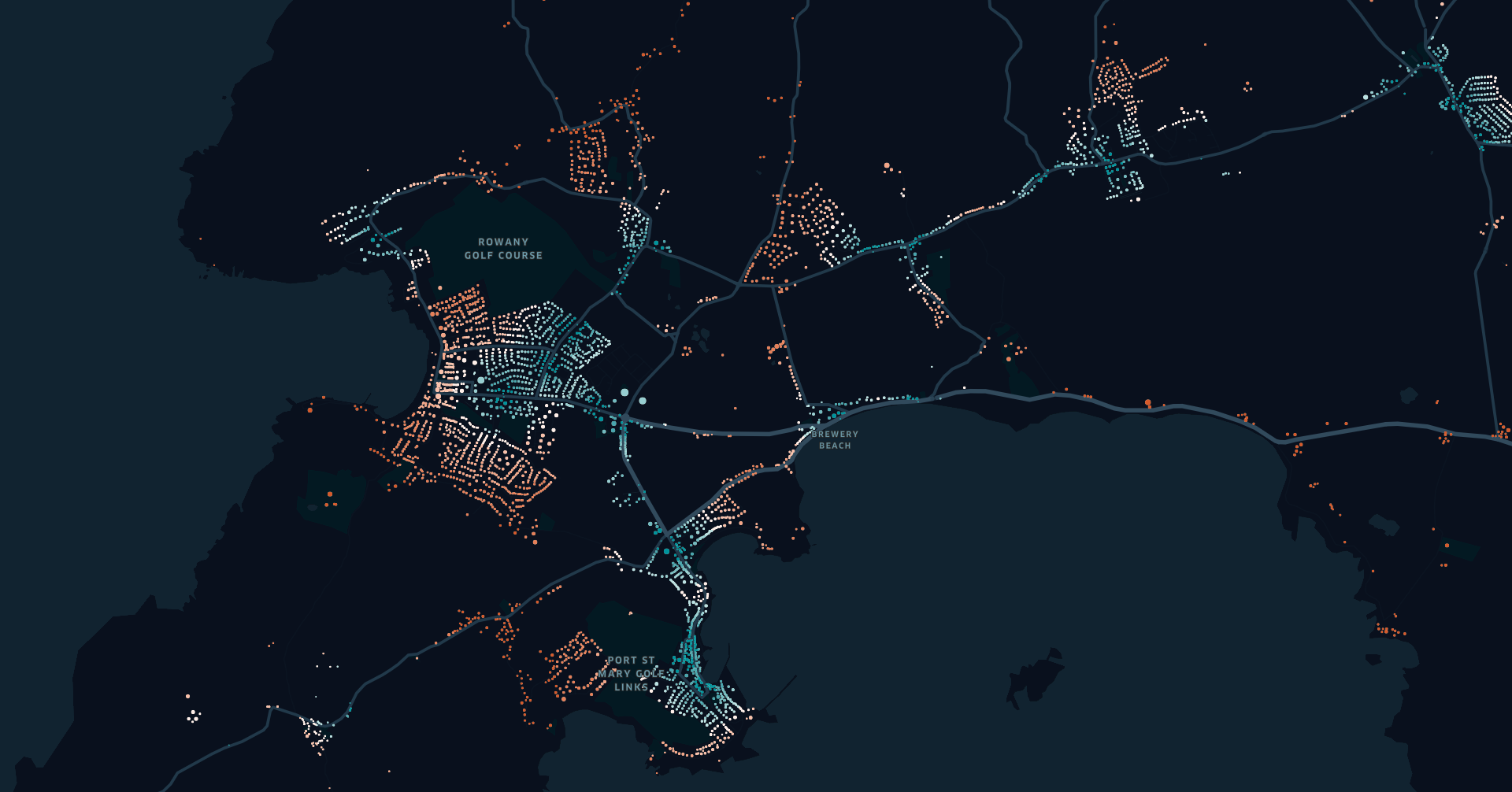
Task: Select the large pale teal dot in the town centre
Action: point(481,380)
